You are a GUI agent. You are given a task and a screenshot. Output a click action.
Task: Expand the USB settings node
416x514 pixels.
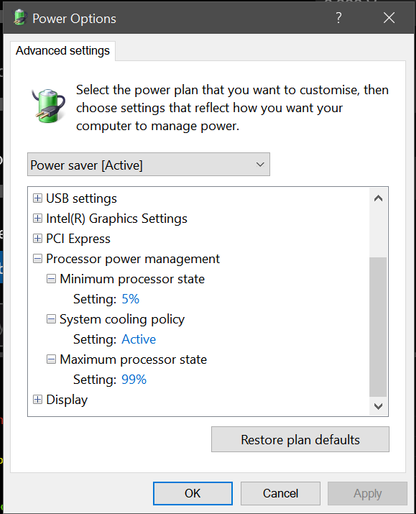pyautogui.click(x=37, y=198)
